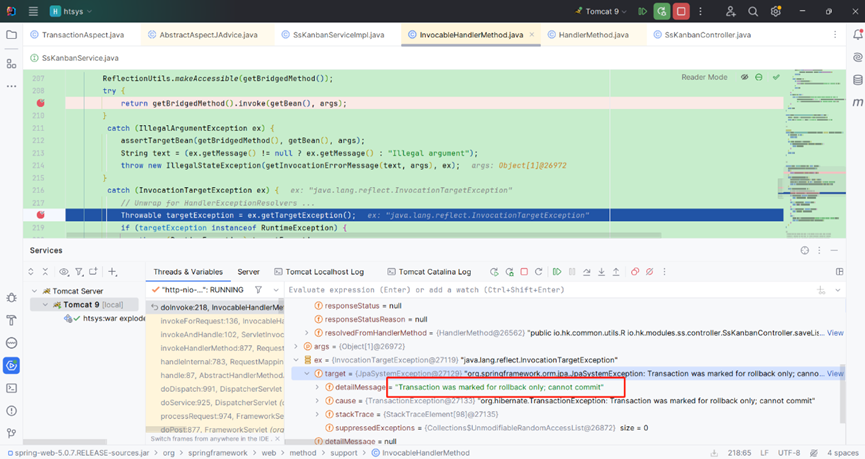The width and height of the screenshot is (865, 459).
Task: Open AI assistant spiral icon
Action: pyautogui.click(x=857, y=57)
